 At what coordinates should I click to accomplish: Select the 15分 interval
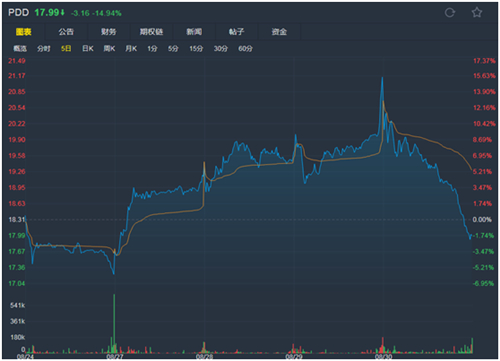click(196, 49)
